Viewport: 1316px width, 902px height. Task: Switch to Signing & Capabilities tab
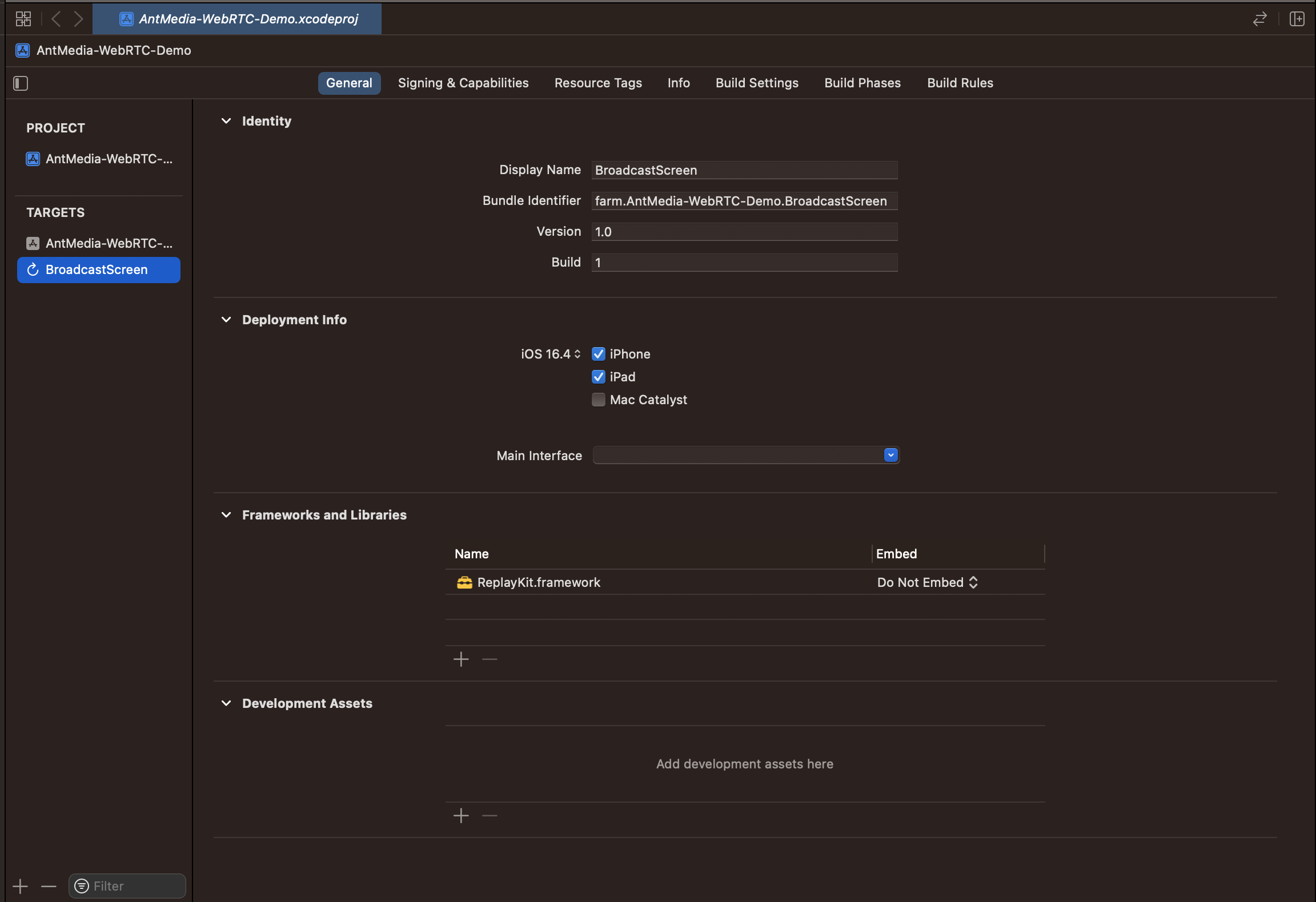click(x=463, y=83)
